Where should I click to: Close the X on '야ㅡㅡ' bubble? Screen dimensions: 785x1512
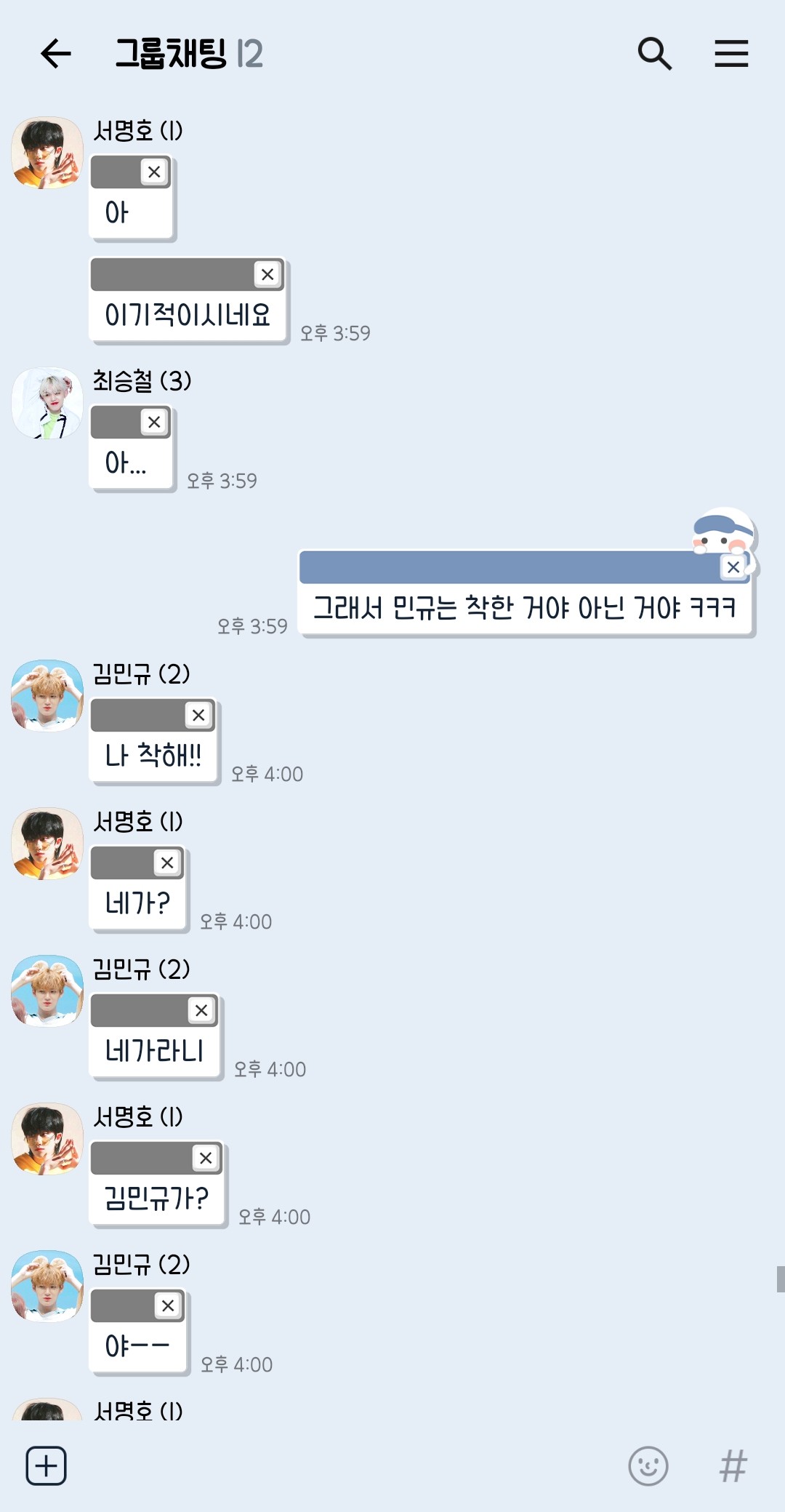point(168,1305)
